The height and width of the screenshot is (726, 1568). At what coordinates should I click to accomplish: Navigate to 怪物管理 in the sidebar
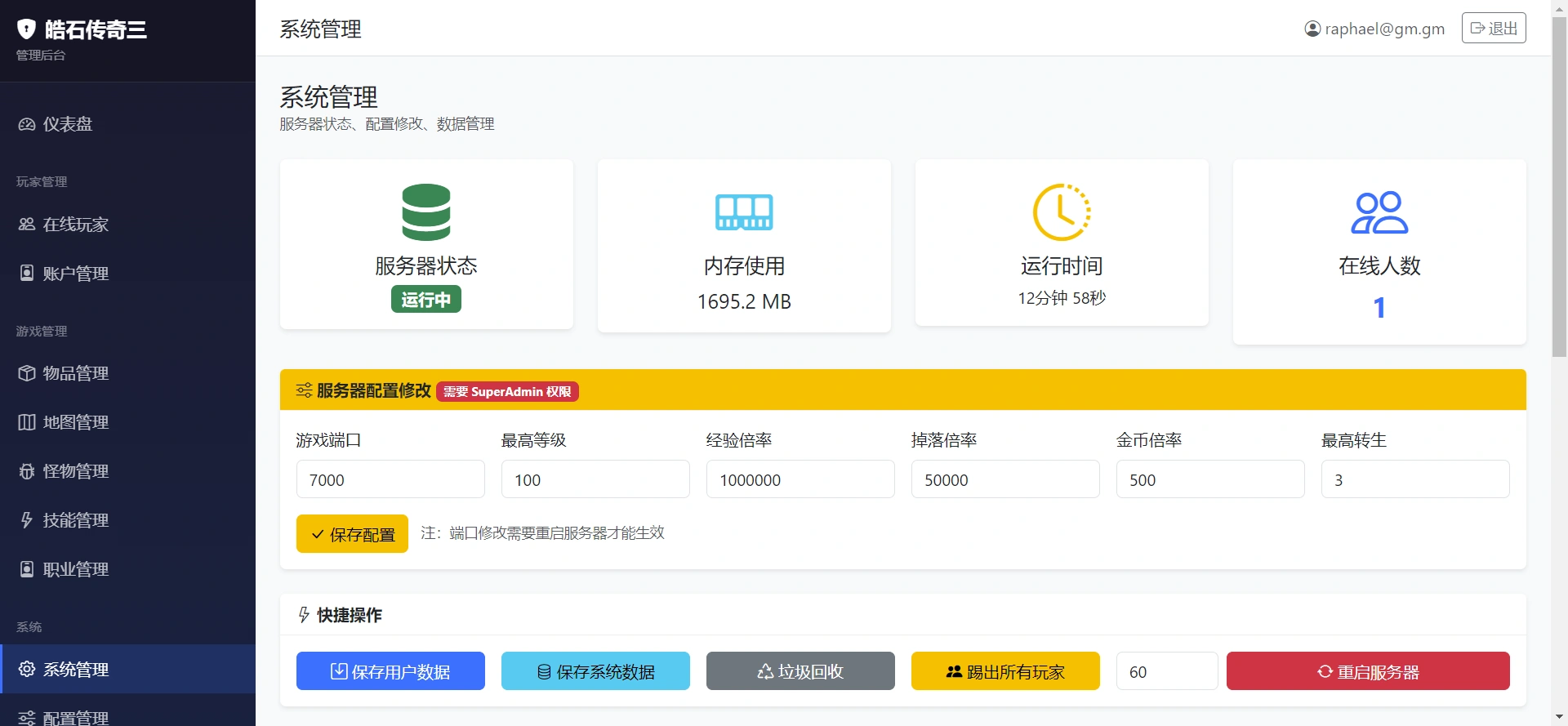[75, 471]
